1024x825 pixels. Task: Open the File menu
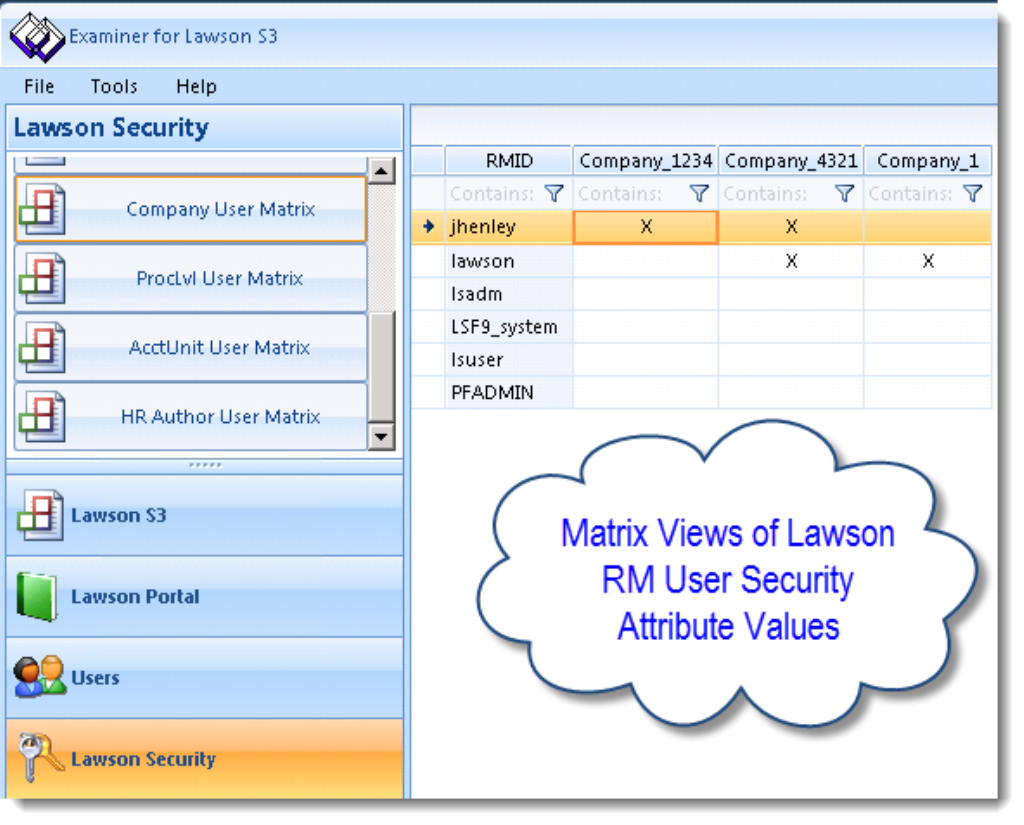39,86
